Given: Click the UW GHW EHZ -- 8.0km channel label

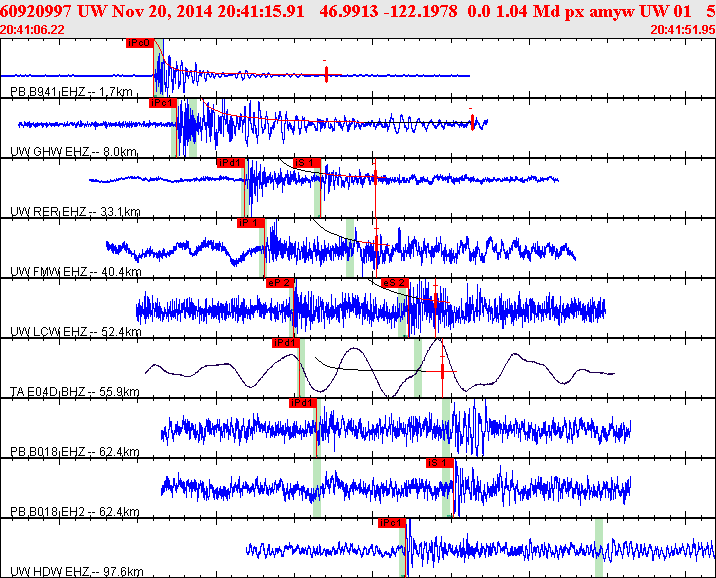Looking at the screenshot, I should pyautogui.click(x=73, y=152).
